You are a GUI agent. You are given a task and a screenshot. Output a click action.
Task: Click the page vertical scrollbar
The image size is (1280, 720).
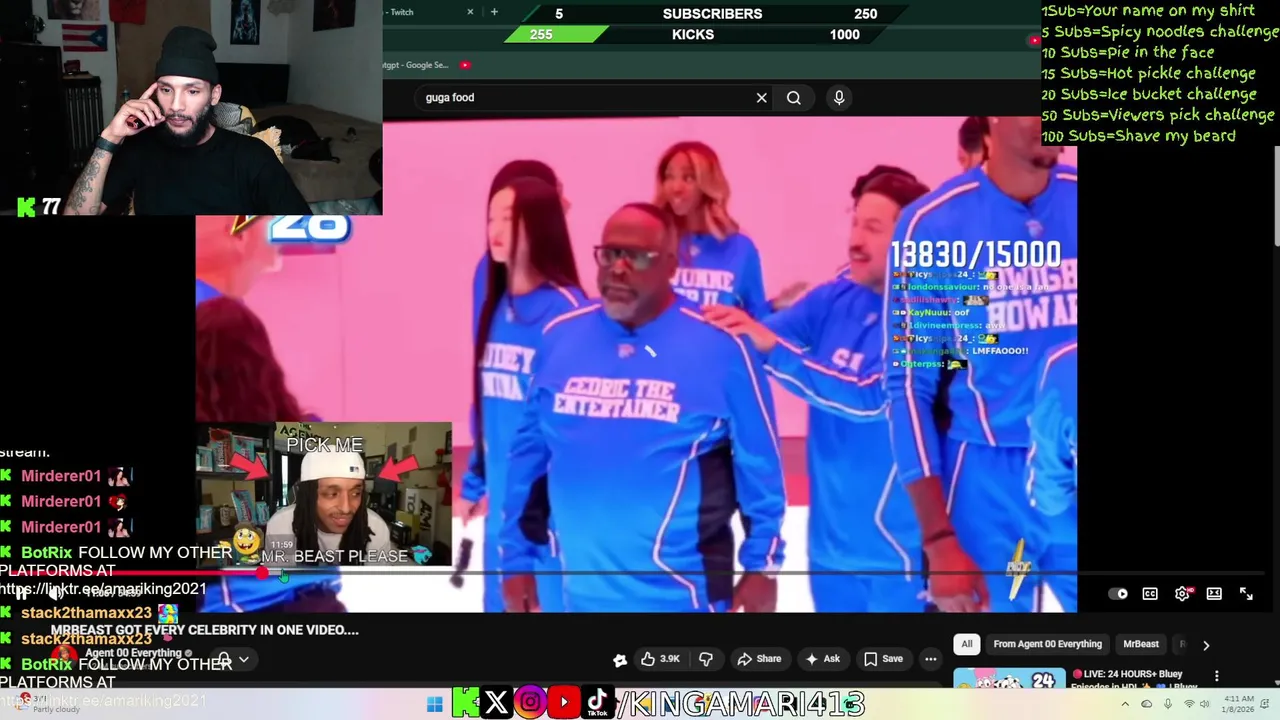click(x=1276, y=195)
